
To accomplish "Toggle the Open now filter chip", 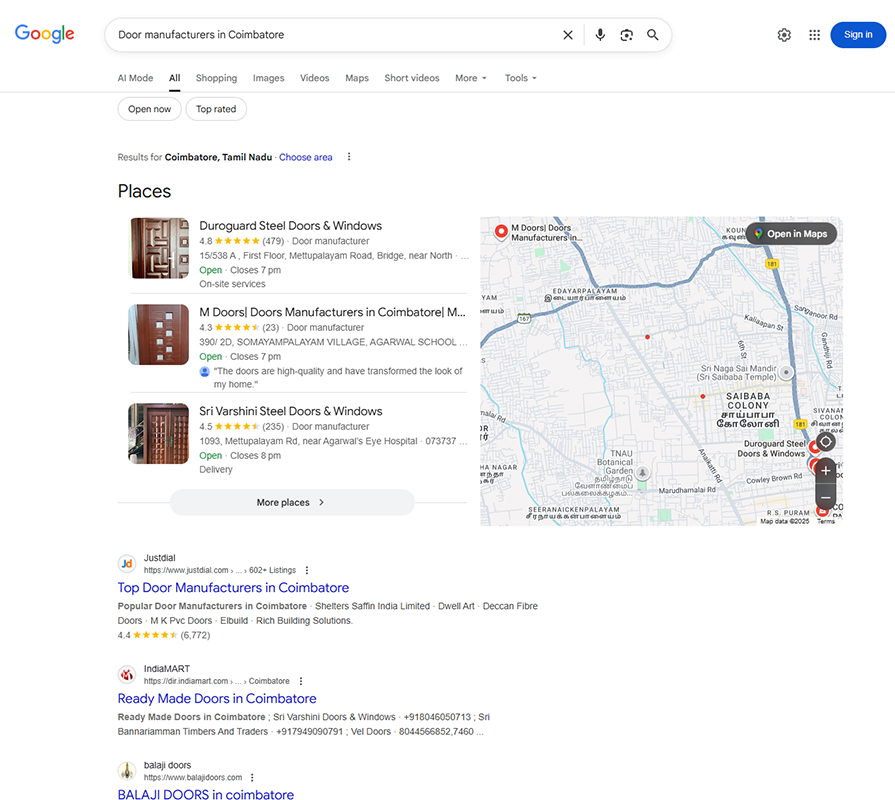I will [x=149, y=109].
